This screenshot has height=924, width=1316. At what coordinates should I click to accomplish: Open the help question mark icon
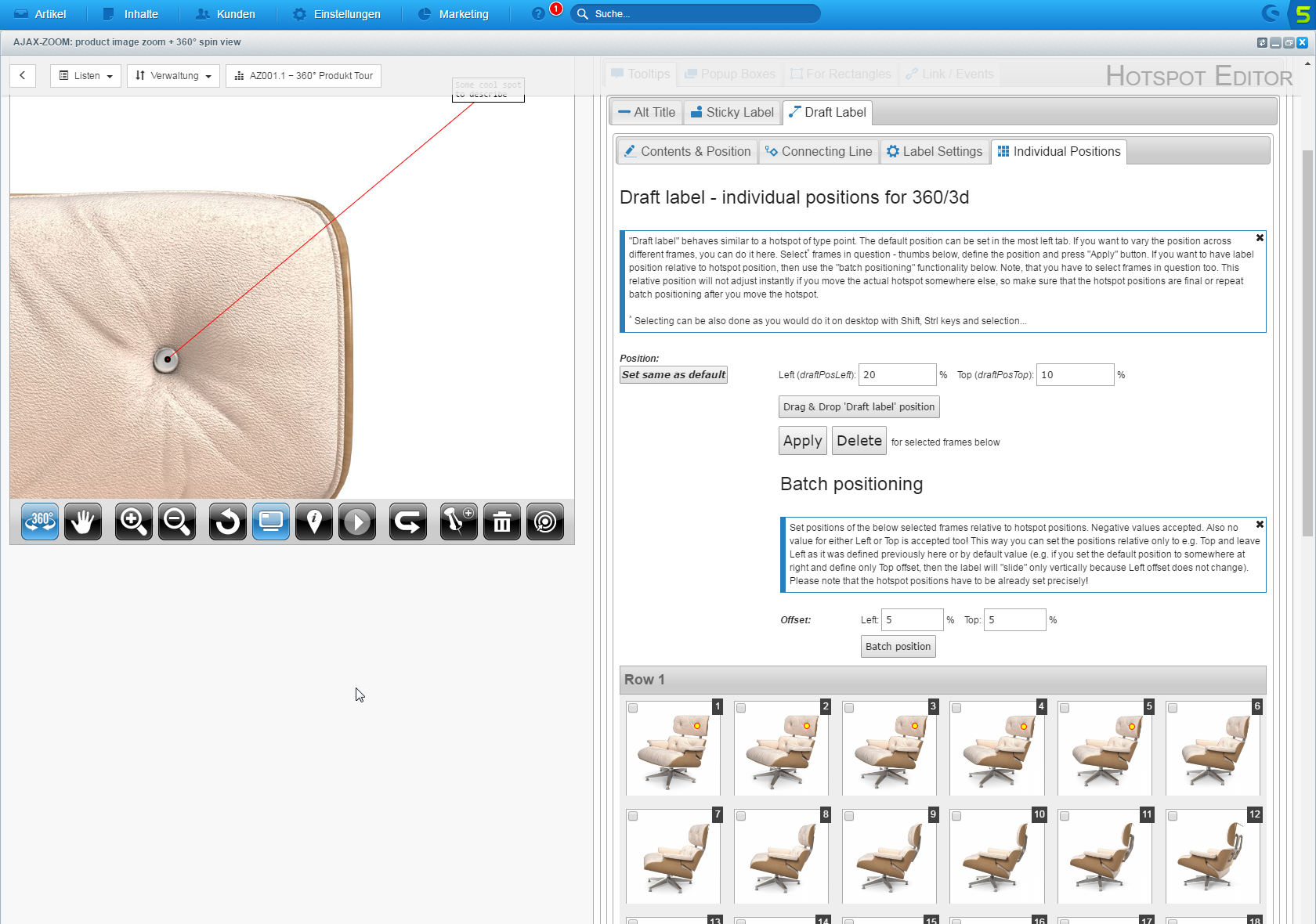pos(538,14)
